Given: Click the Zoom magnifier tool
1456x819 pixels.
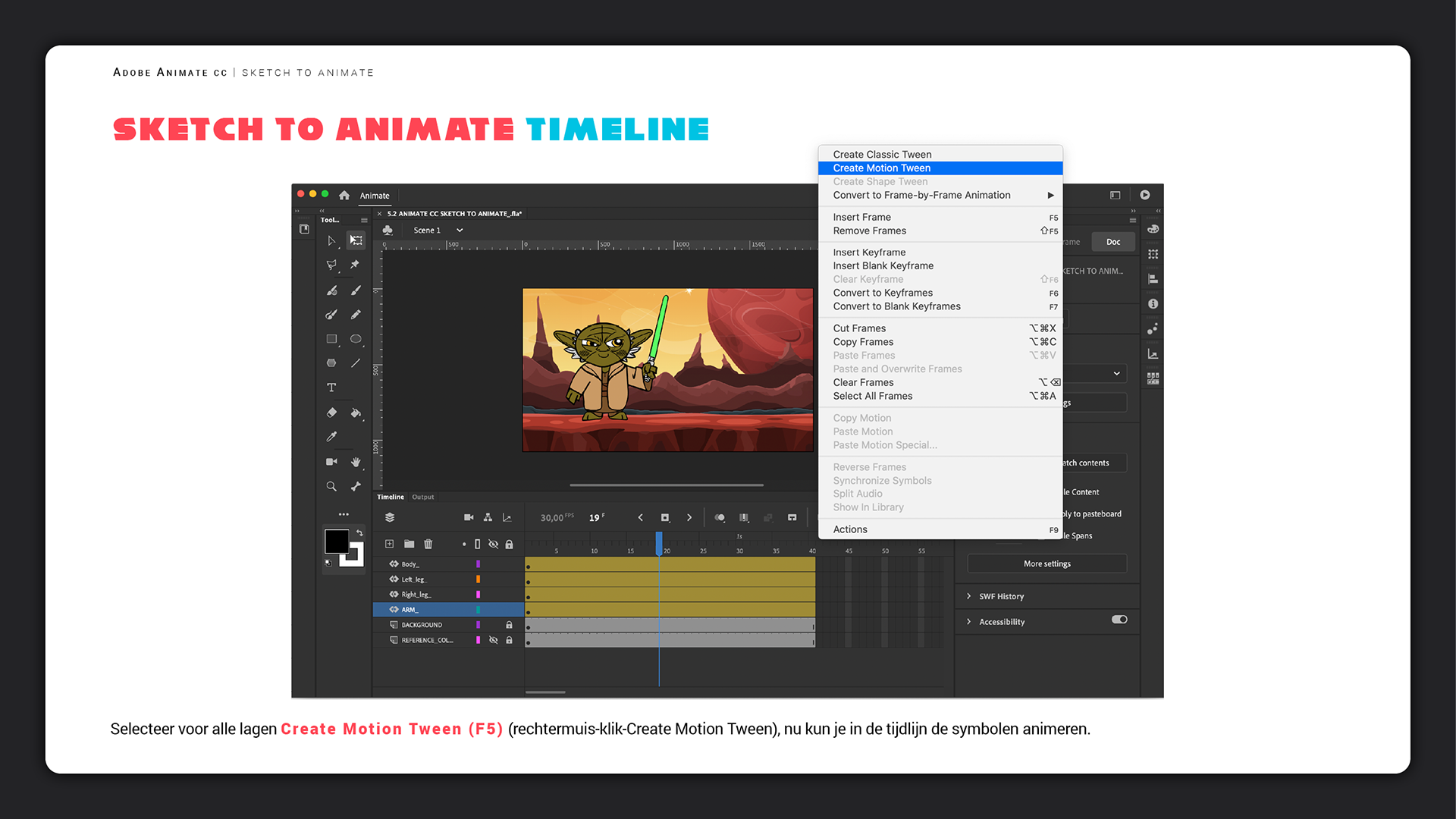Looking at the screenshot, I should (331, 486).
